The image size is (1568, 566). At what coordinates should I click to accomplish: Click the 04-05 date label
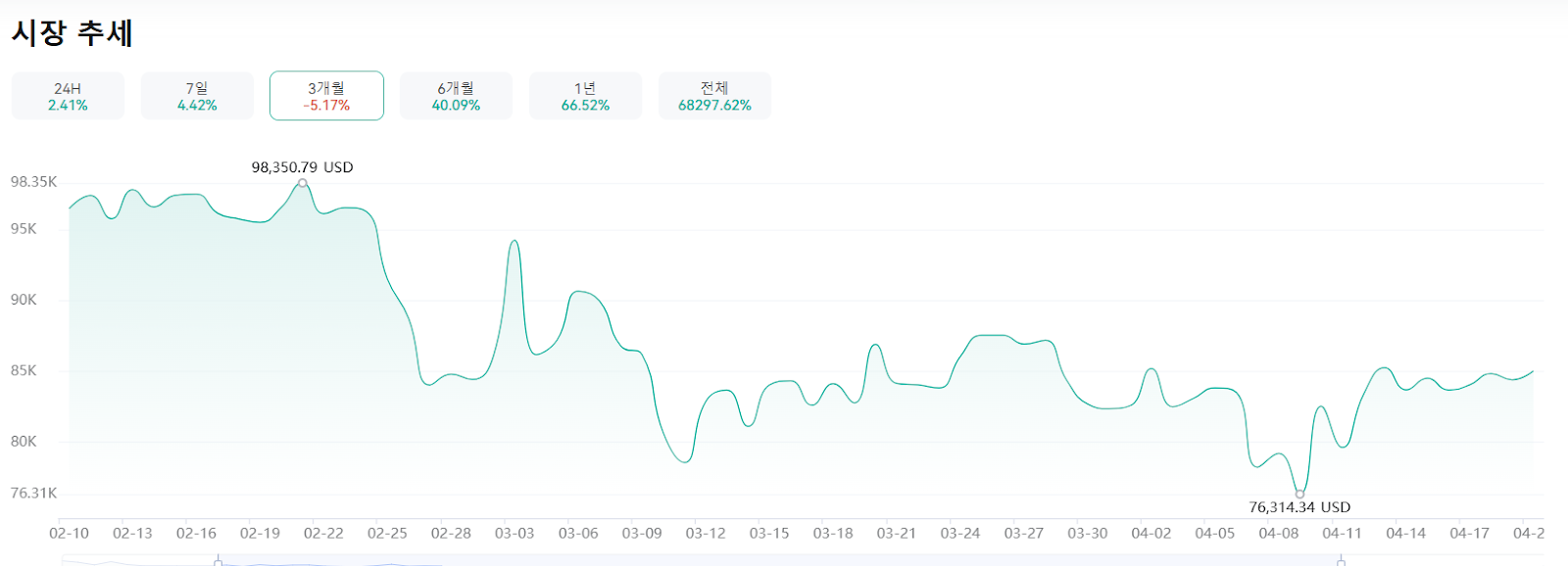pyautogui.click(x=1215, y=534)
